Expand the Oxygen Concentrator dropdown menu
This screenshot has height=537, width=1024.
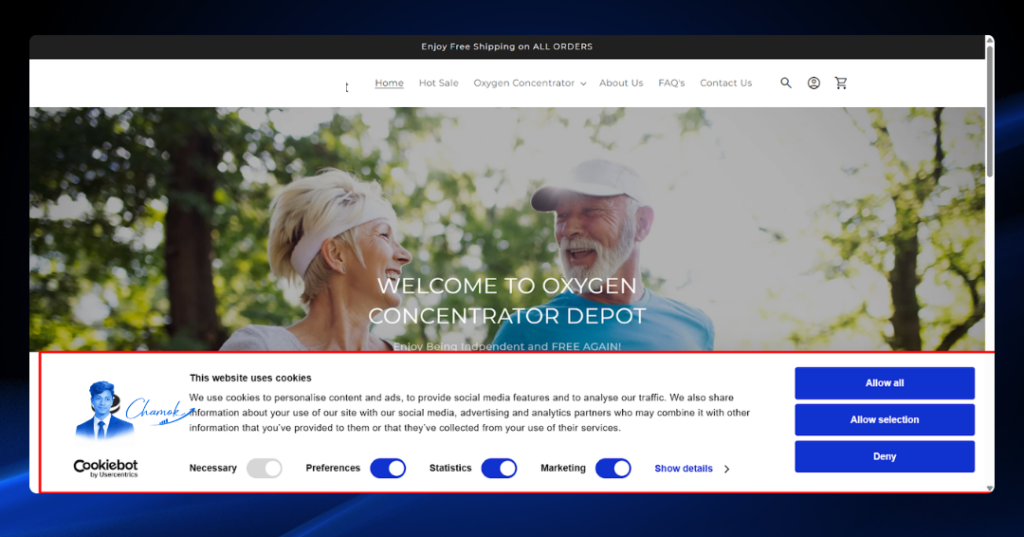(x=530, y=83)
